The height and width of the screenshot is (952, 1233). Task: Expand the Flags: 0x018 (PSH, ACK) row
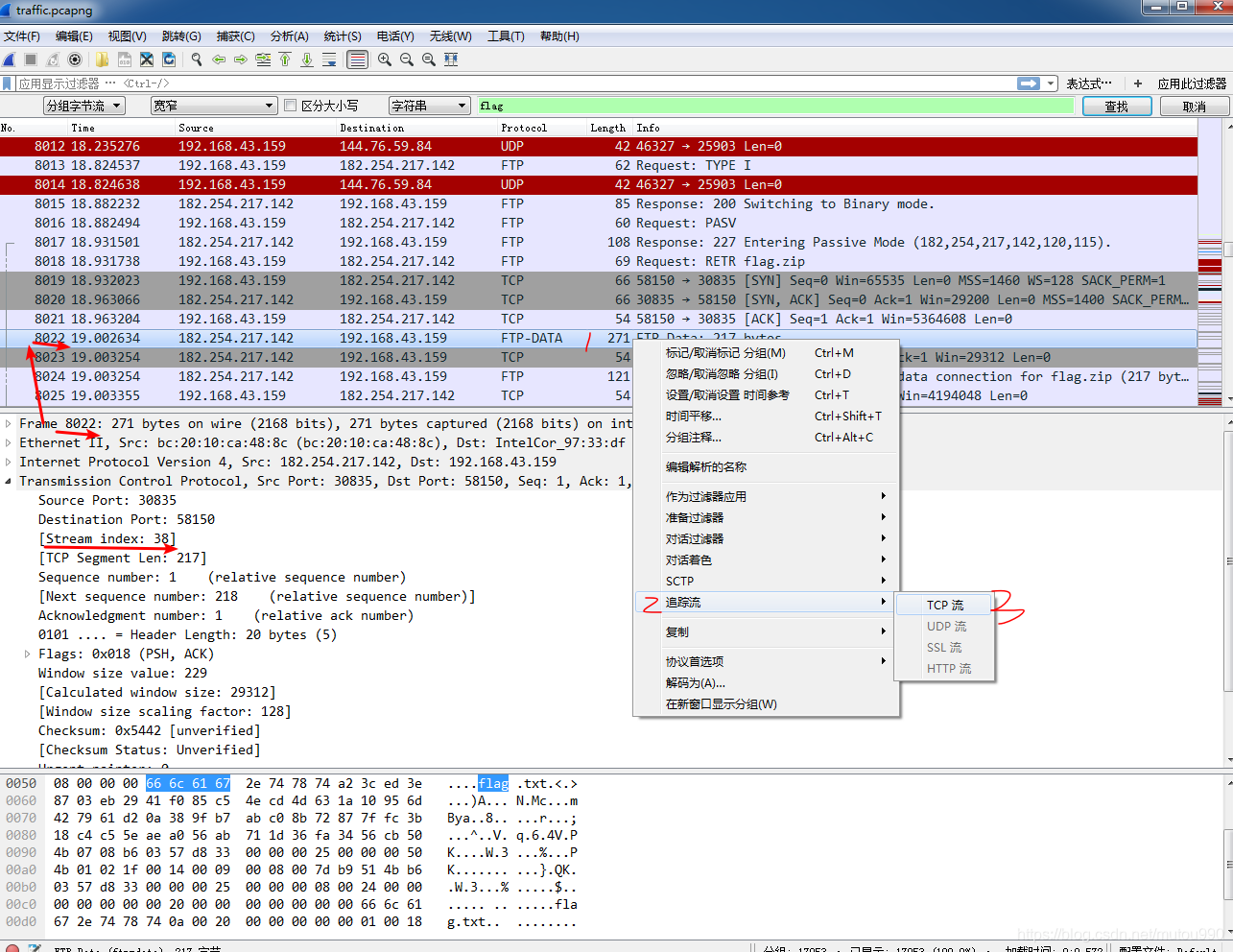pyautogui.click(x=28, y=654)
